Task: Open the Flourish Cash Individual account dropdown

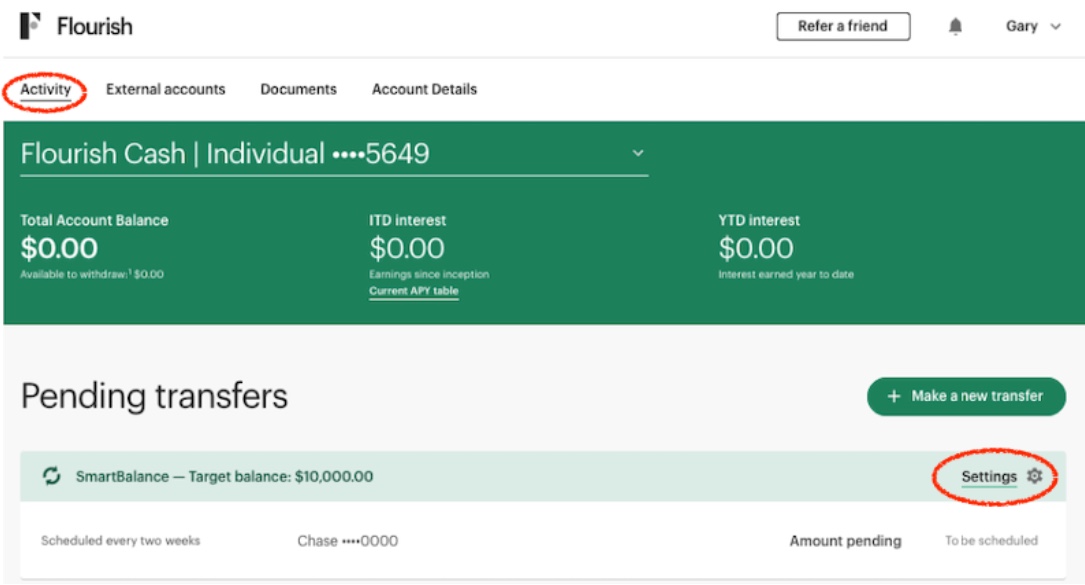Action: tap(334, 154)
